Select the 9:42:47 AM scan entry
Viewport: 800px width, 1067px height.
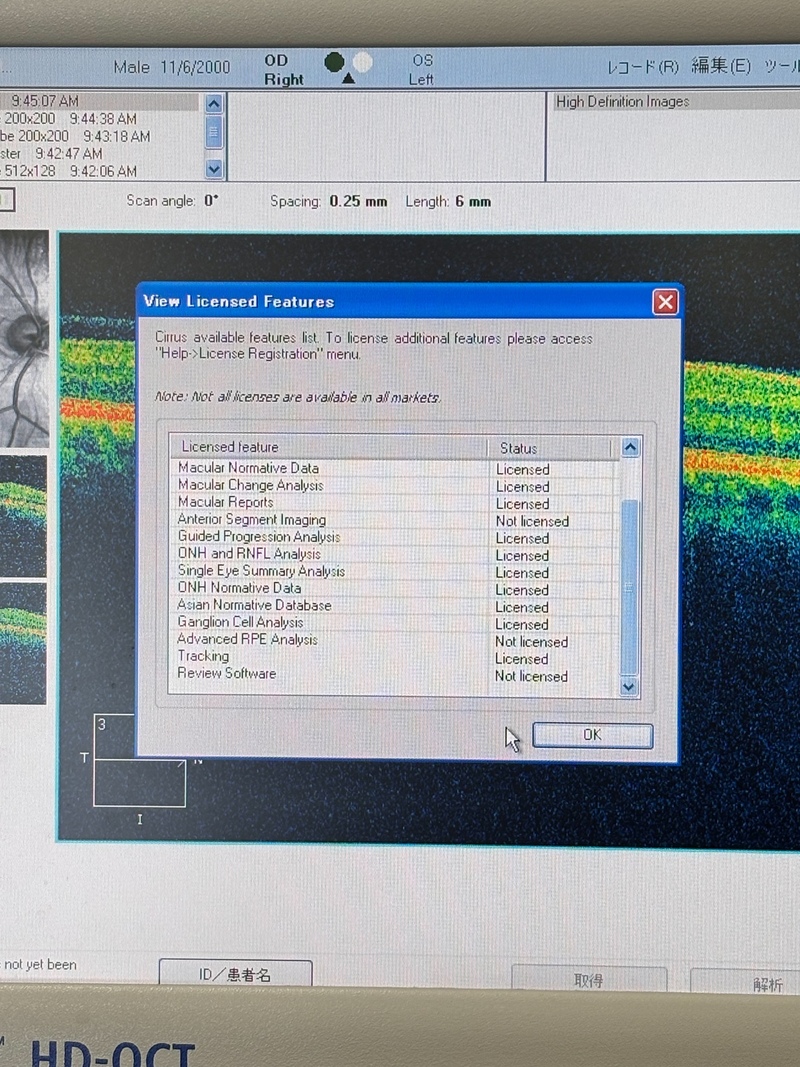coord(99,154)
